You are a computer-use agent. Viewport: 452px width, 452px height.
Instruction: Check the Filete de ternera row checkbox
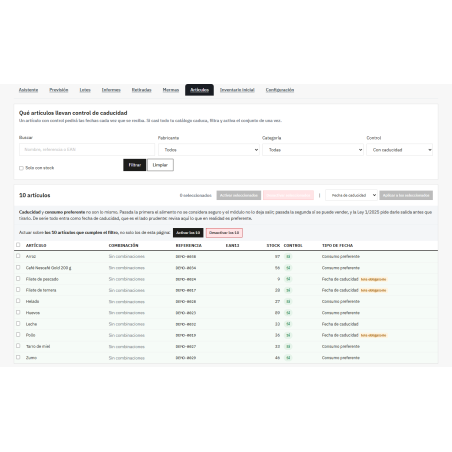pos(18,290)
